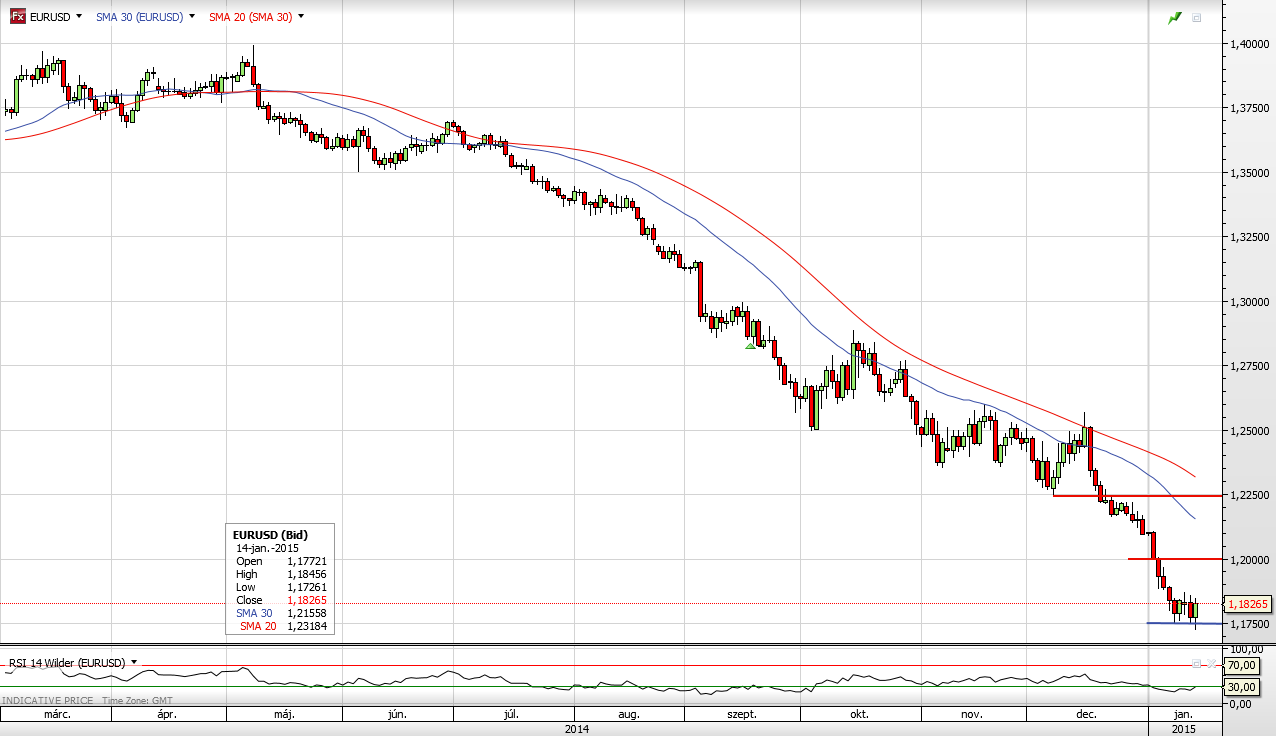Click the 1,18265 current price label

pyautogui.click(x=1249, y=605)
